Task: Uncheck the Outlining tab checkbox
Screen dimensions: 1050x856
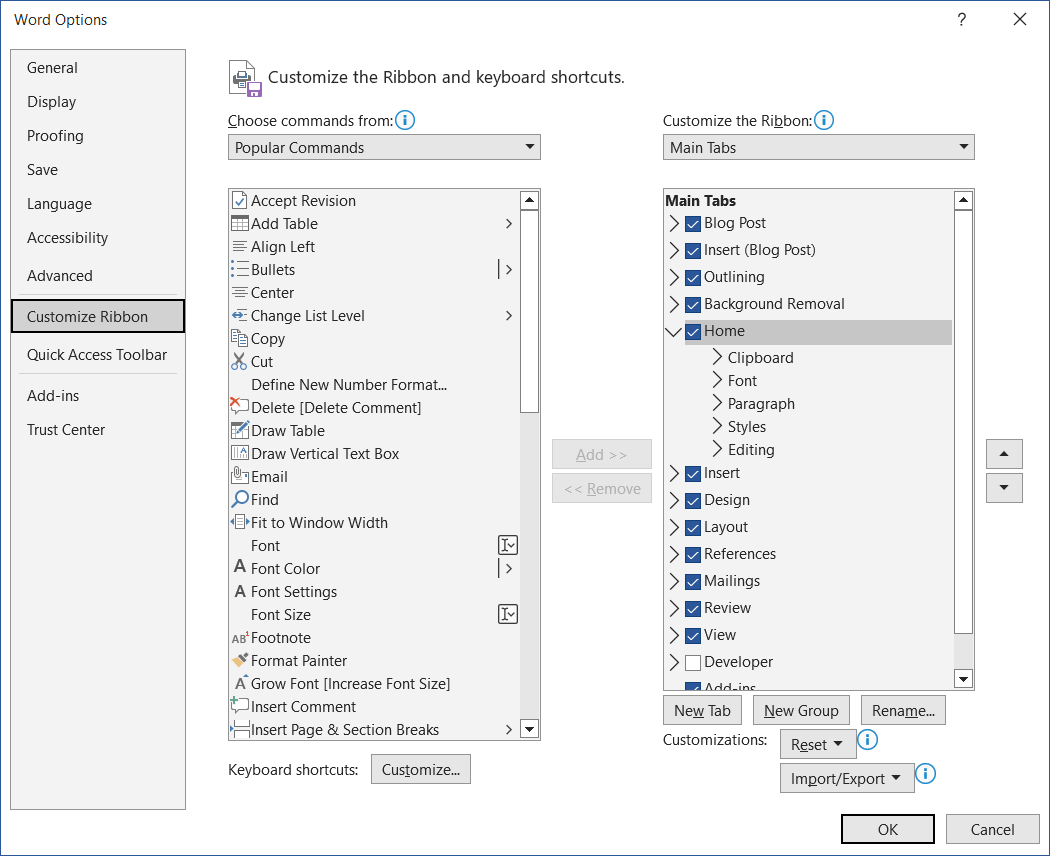Action: pos(693,277)
